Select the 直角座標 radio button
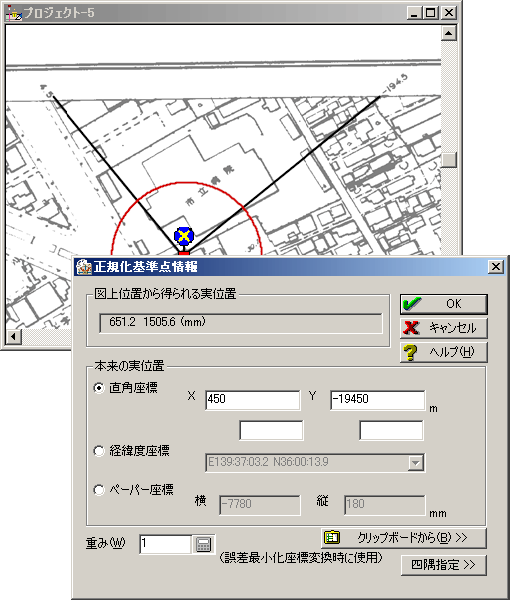 pos(99,388)
